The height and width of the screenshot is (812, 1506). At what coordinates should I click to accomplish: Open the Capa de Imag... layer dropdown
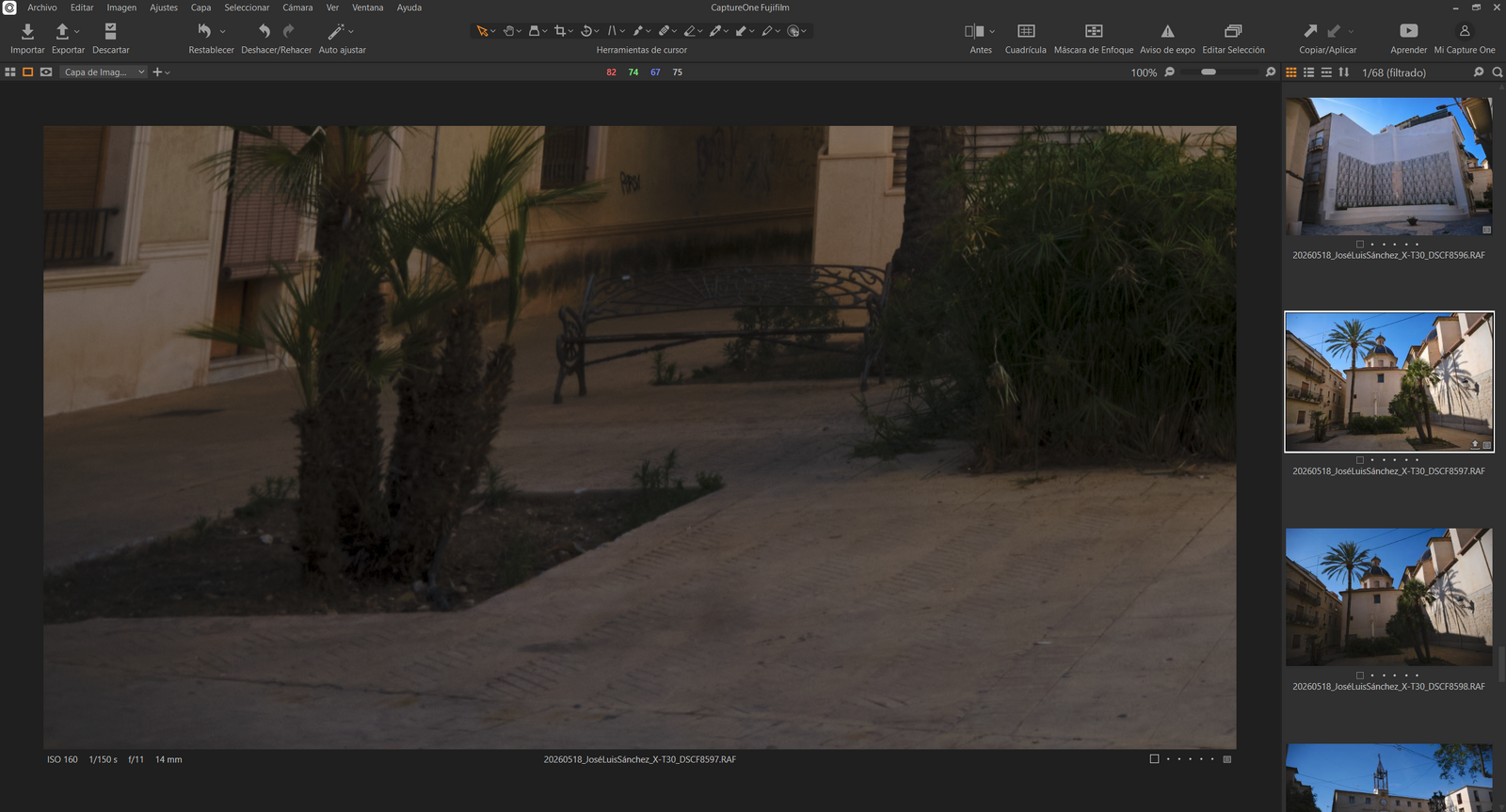[x=104, y=72]
